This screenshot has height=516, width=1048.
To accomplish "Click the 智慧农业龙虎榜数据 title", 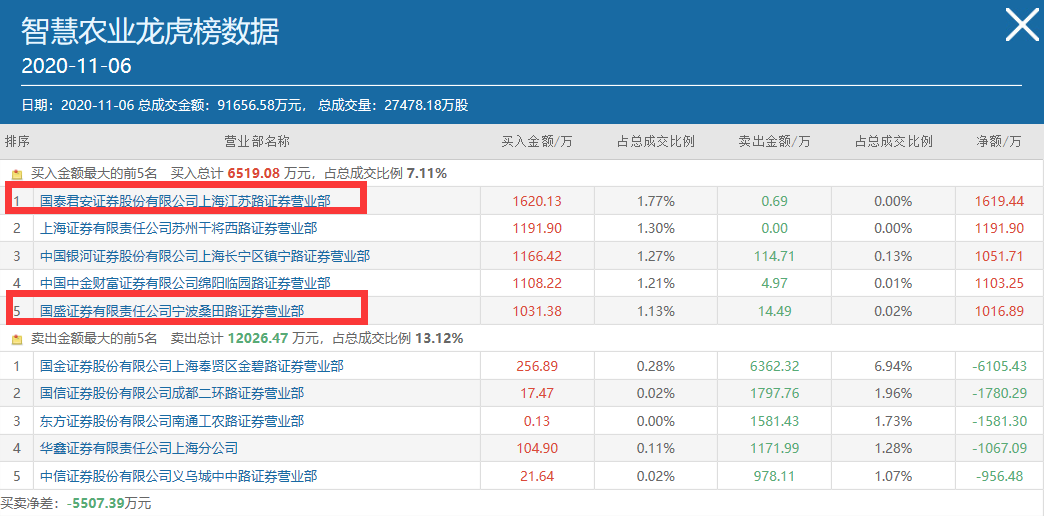I will point(150,31).
